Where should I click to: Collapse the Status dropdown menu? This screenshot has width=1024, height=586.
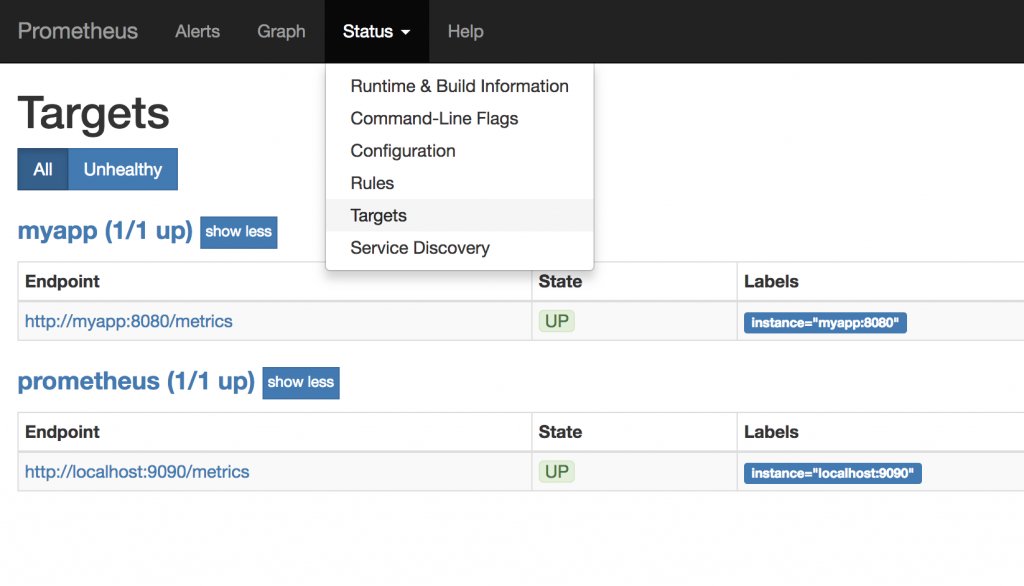point(376,31)
